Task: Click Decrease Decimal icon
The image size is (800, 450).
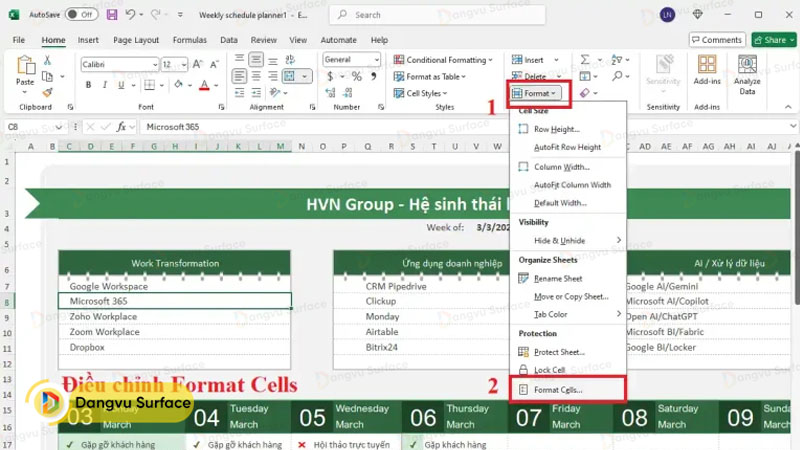Action: pos(348,93)
